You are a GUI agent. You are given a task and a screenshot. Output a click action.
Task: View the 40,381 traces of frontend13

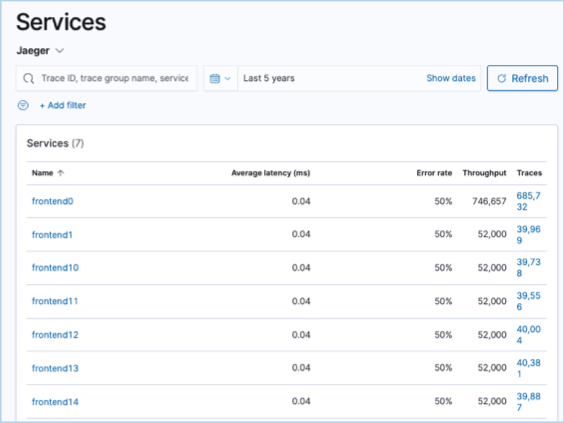pos(528,368)
